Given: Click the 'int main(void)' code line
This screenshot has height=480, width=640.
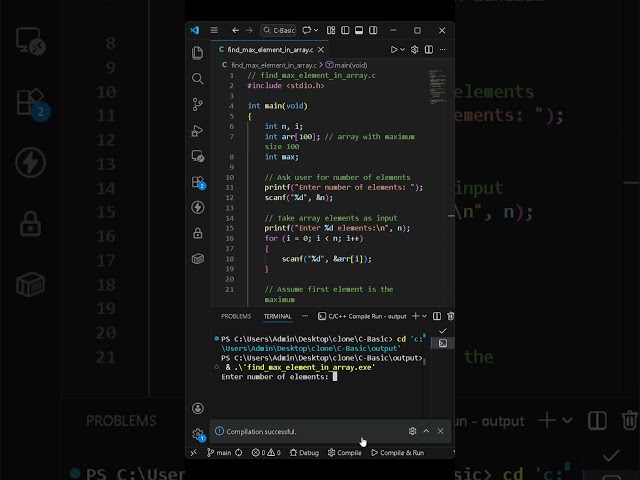Looking at the screenshot, I should tap(278, 106).
